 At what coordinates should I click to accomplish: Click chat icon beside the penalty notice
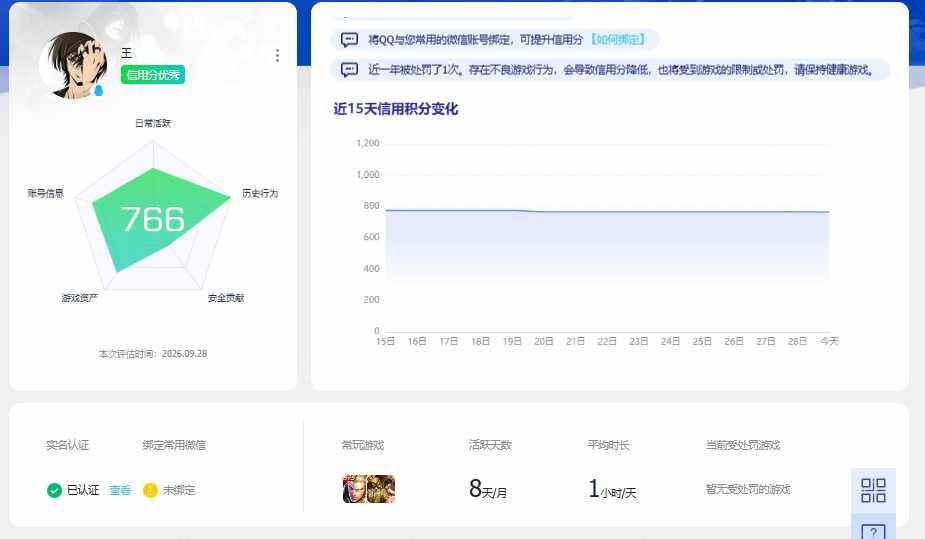(349, 70)
